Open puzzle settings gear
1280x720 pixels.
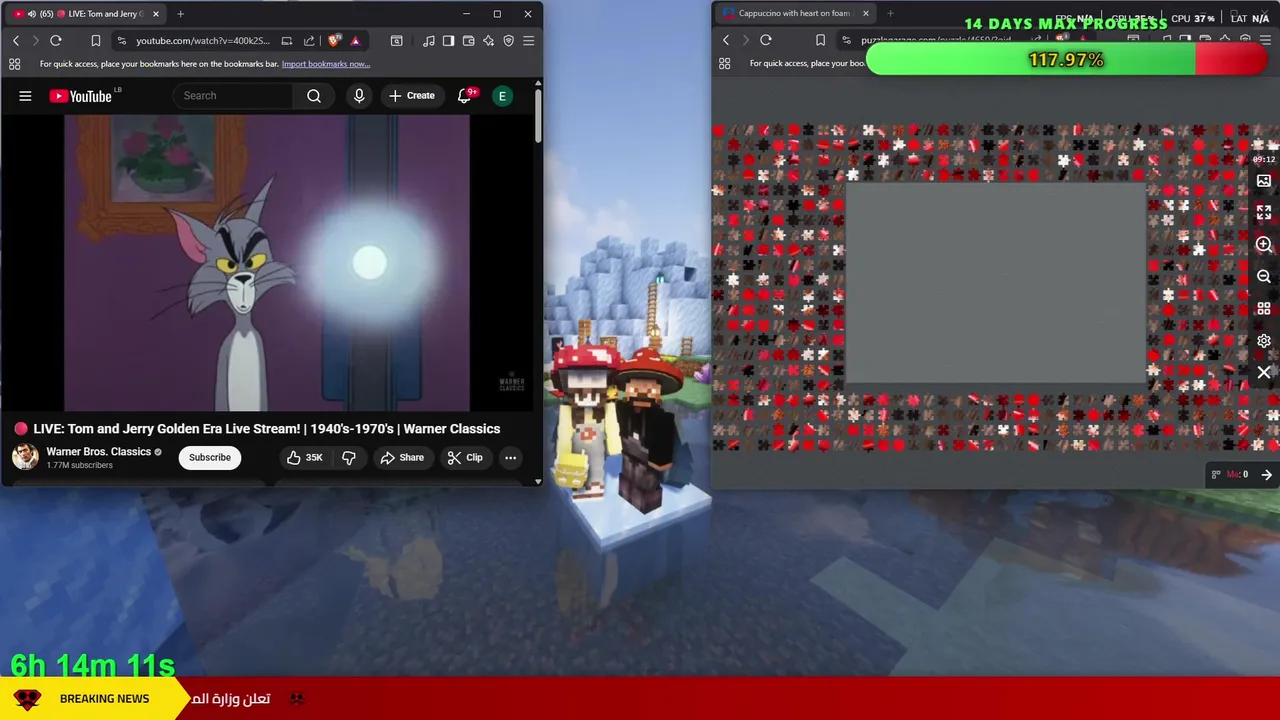[x=1264, y=341]
